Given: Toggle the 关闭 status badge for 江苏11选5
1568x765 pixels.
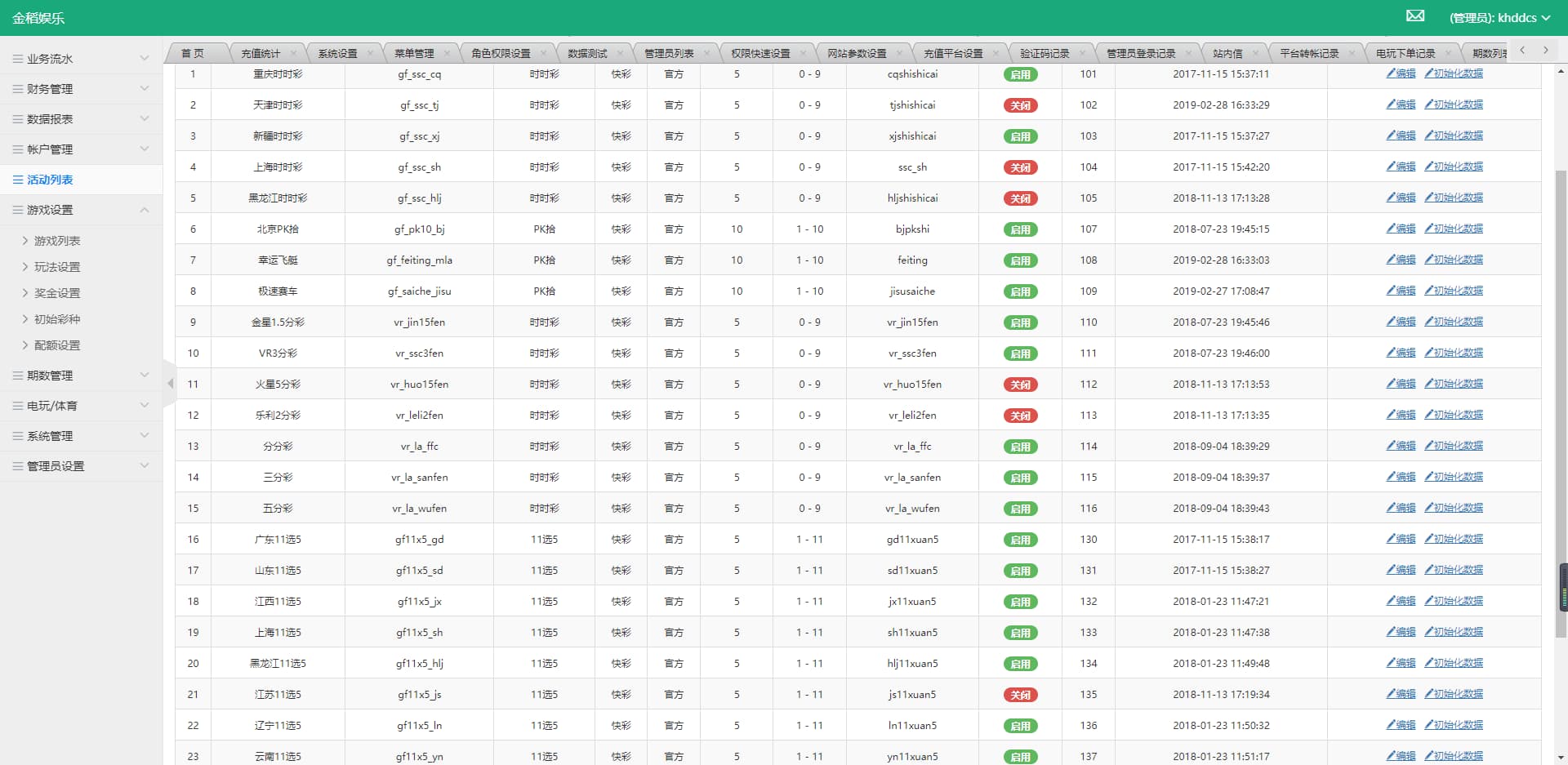Looking at the screenshot, I should tap(1020, 695).
